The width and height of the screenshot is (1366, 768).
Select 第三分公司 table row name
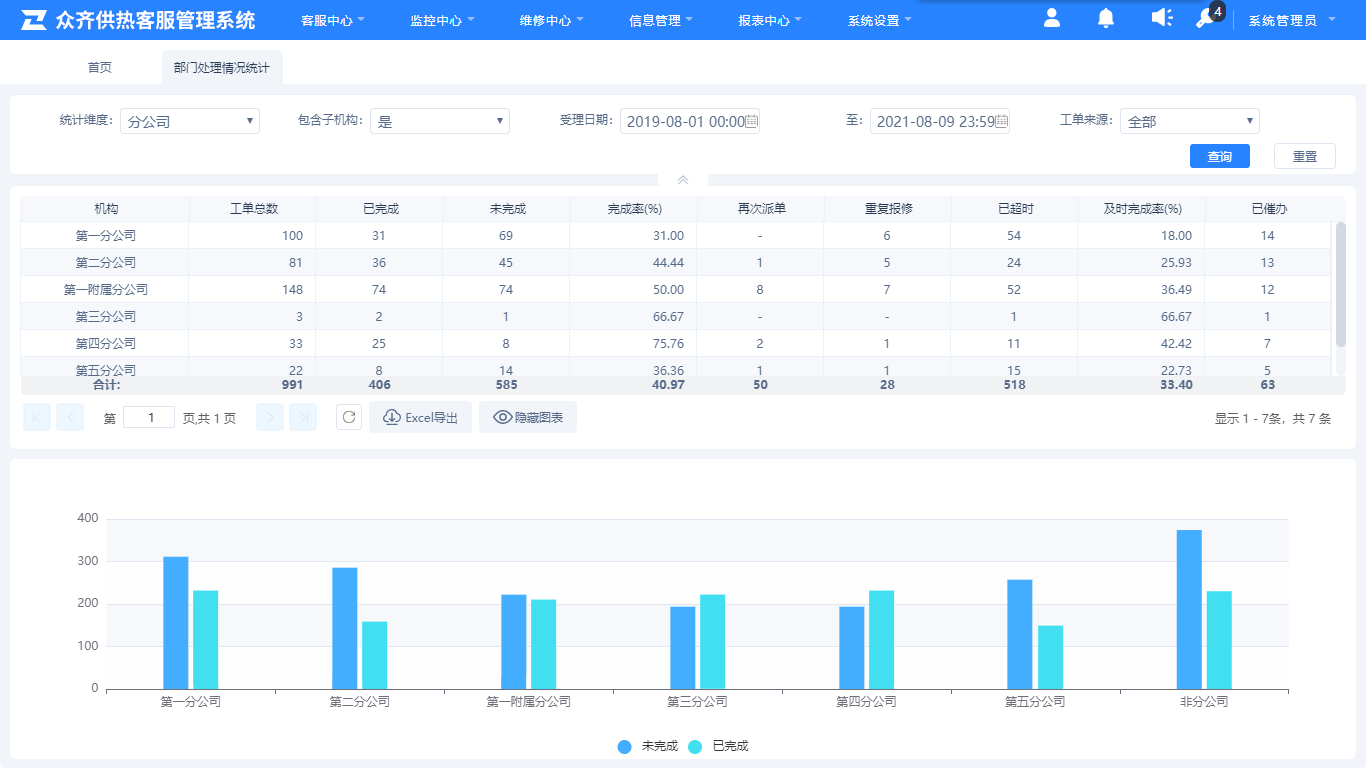click(106, 317)
